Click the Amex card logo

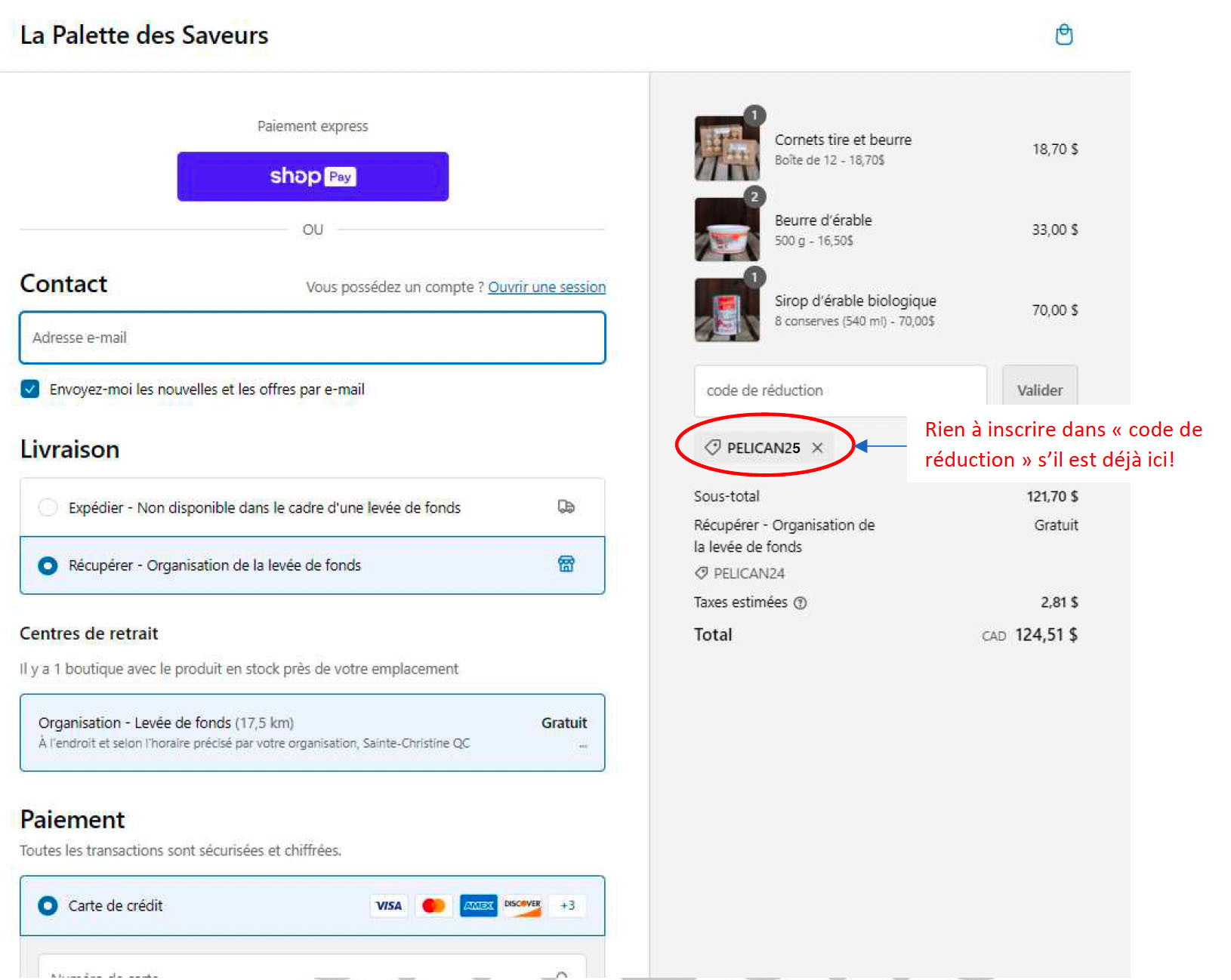tap(479, 905)
